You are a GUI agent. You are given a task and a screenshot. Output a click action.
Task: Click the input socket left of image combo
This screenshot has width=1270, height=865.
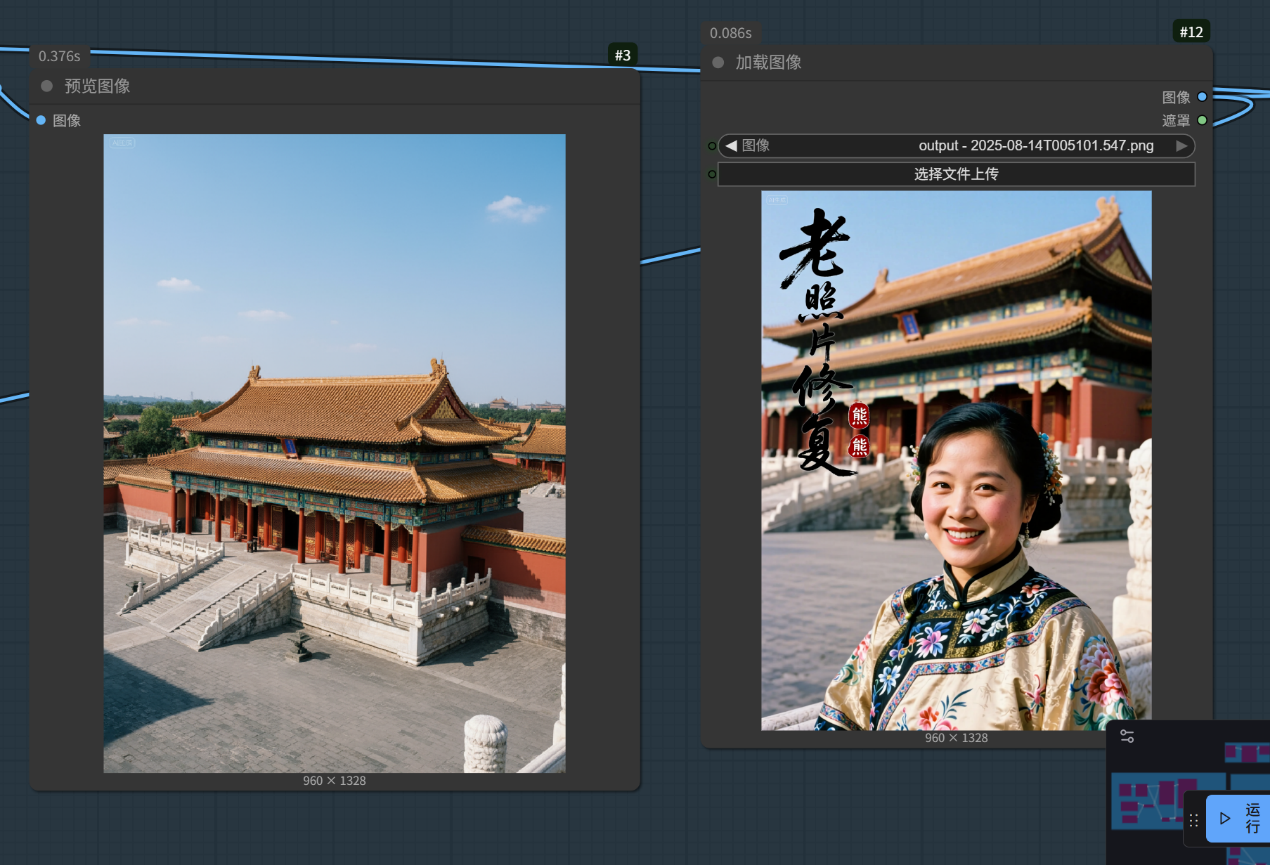[712, 146]
